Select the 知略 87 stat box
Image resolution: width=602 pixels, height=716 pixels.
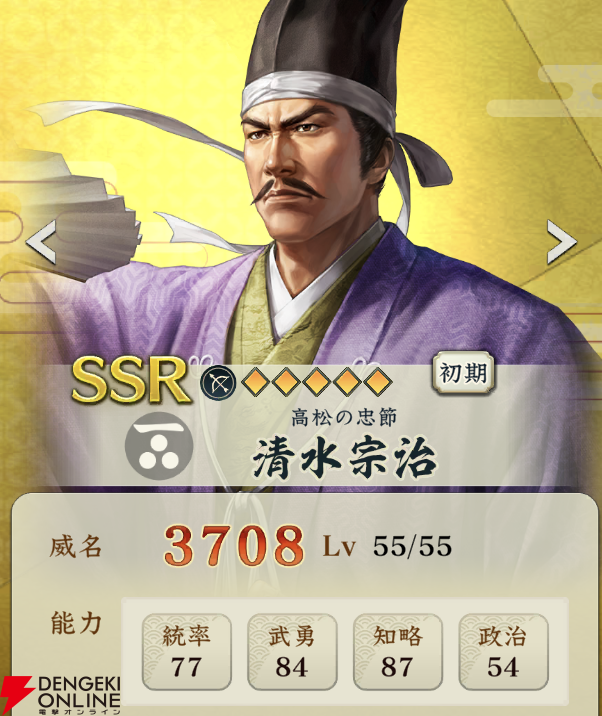397,652
